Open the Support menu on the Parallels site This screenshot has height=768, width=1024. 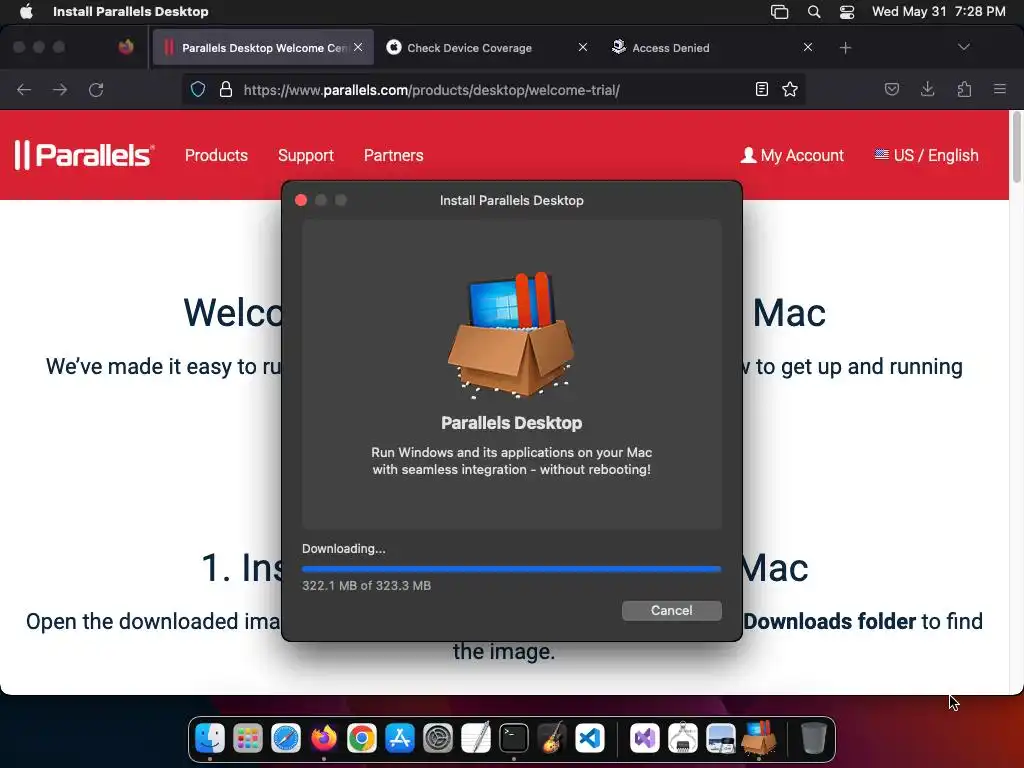point(306,155)
